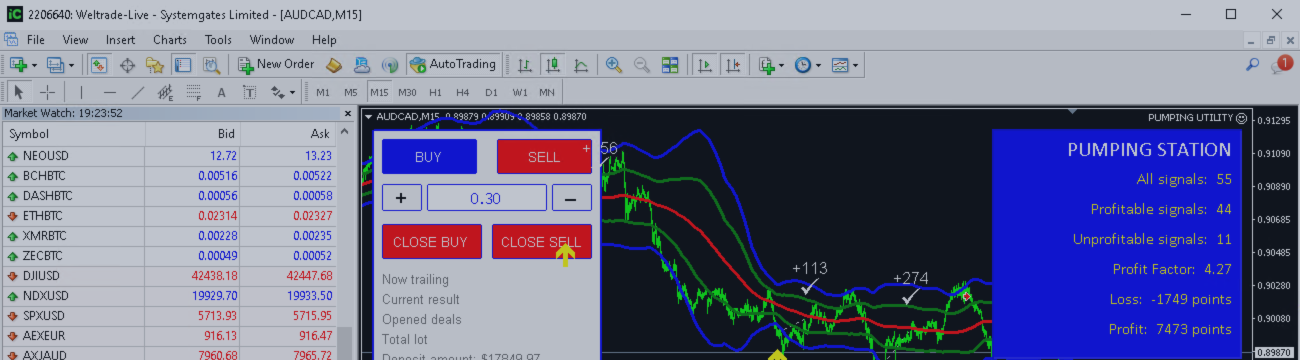Pick the Text 'A' drawing tool
The height and width of the screenshot is (360, 1300).
coord(222,92)
